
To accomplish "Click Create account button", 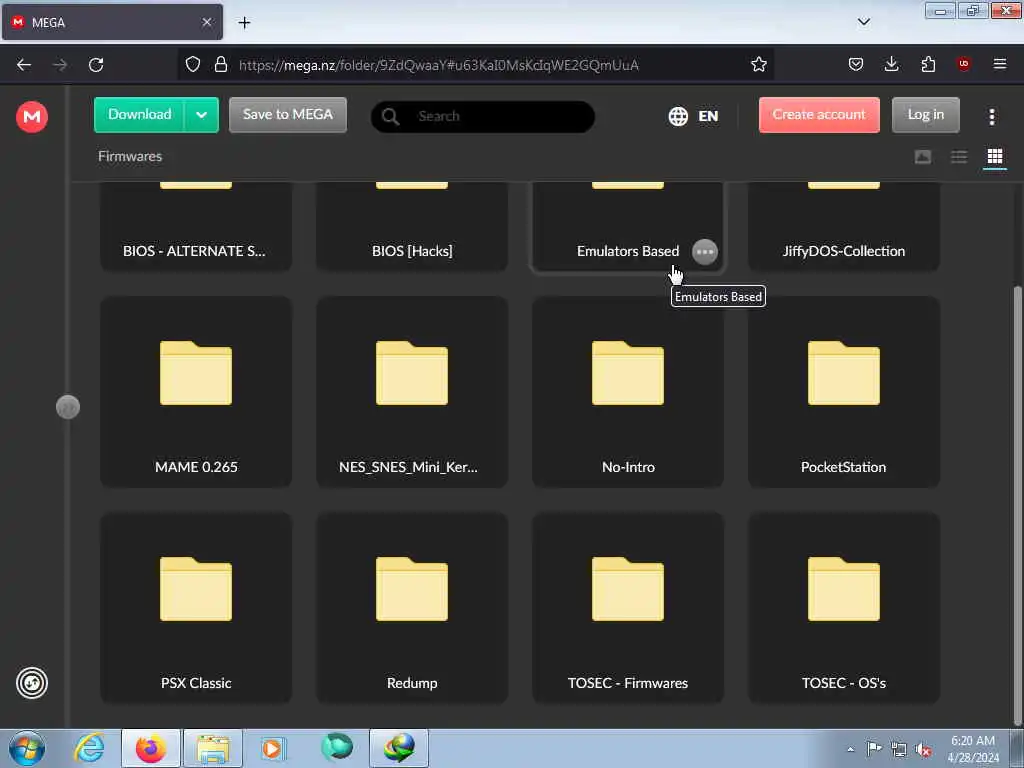I will (819, 115).
